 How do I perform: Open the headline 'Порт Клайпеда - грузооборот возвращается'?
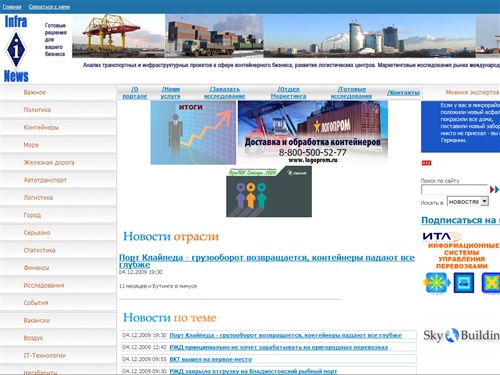(x=267, y=261)
